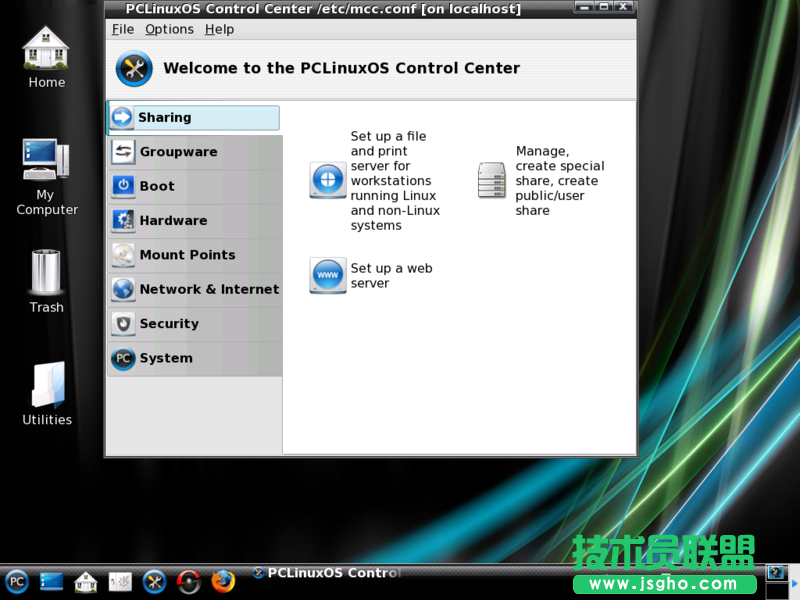The width and height of the screenshot is (800, 600).
Task: Launch Firefox from the taskbar
Action: click(x=223, y=581)
